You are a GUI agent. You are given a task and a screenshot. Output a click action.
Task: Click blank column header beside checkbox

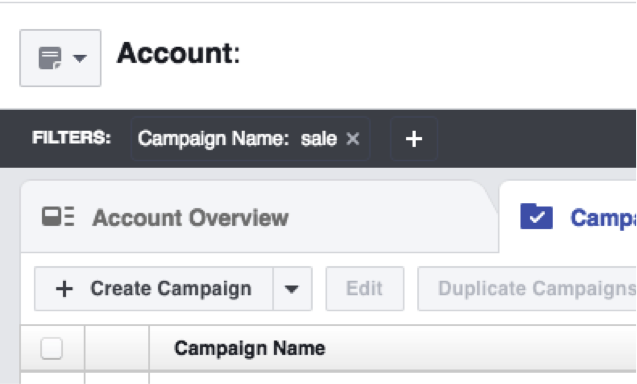[x=117, y=348]
